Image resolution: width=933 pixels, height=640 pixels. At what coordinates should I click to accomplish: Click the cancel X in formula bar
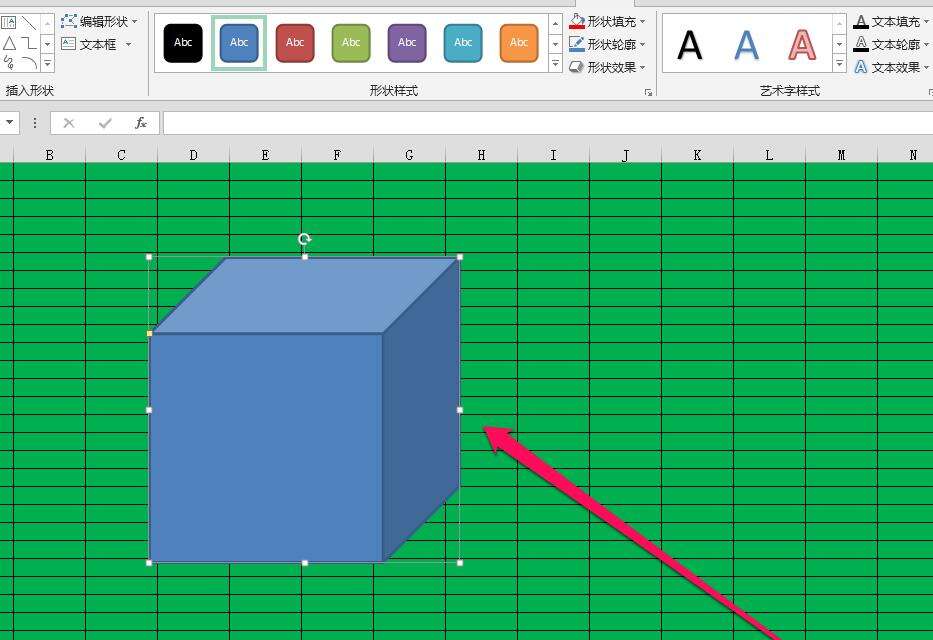69,123
